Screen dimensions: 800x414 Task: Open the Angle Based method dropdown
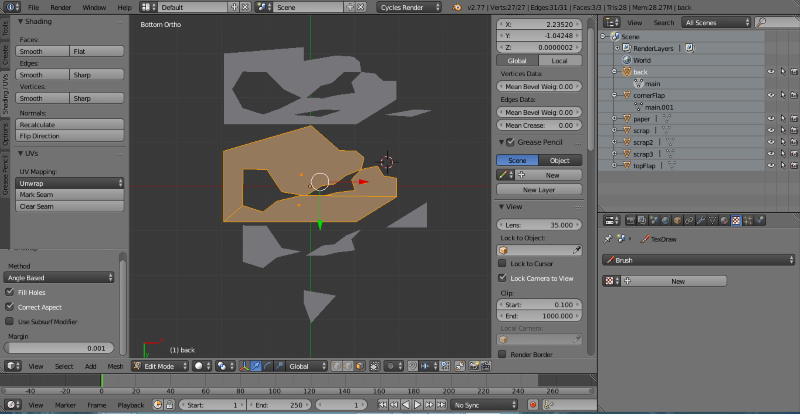pyautogui.click(x=59, y=278)
